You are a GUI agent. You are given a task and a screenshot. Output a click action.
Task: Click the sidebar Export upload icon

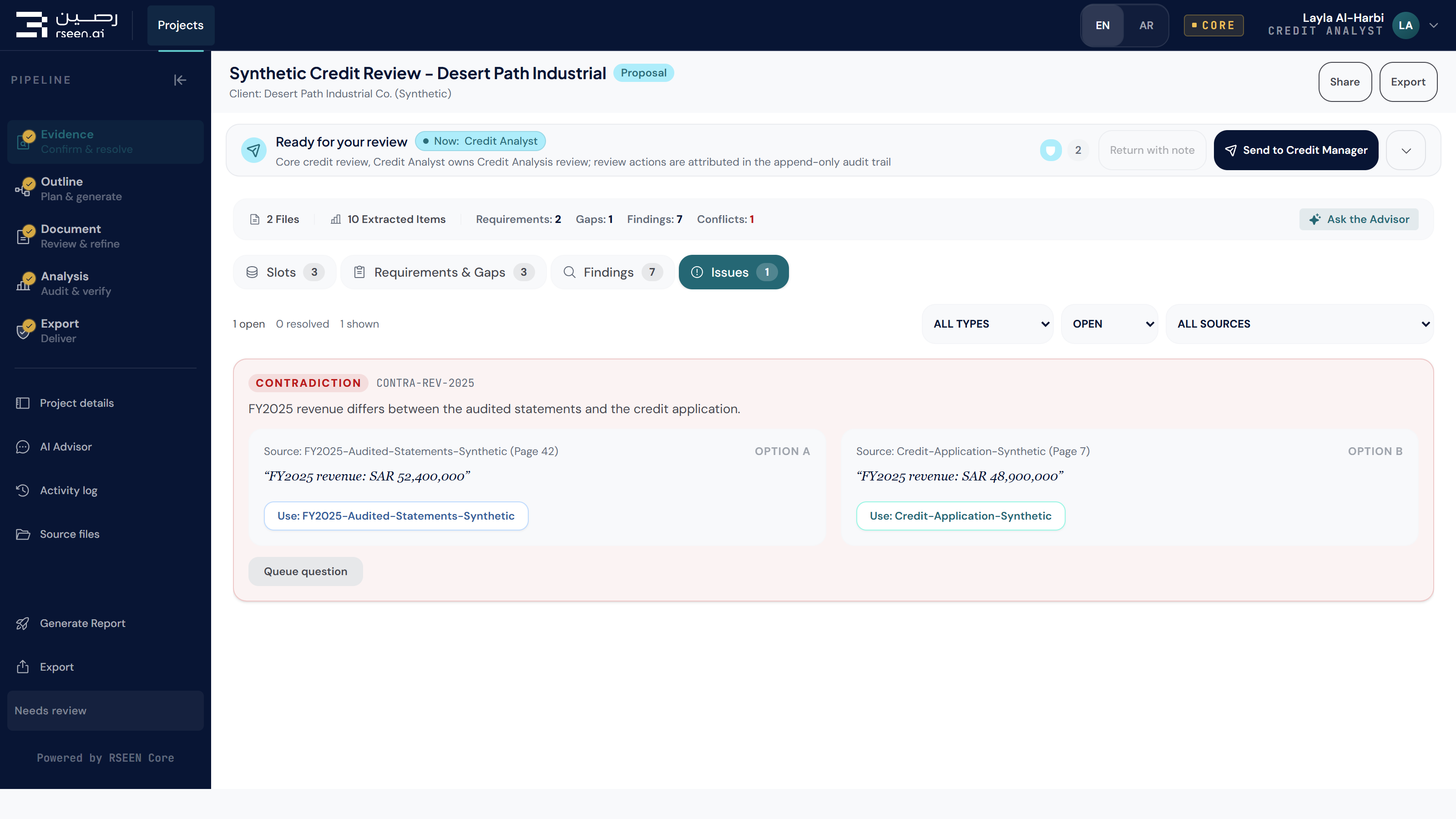pos(23,667)
